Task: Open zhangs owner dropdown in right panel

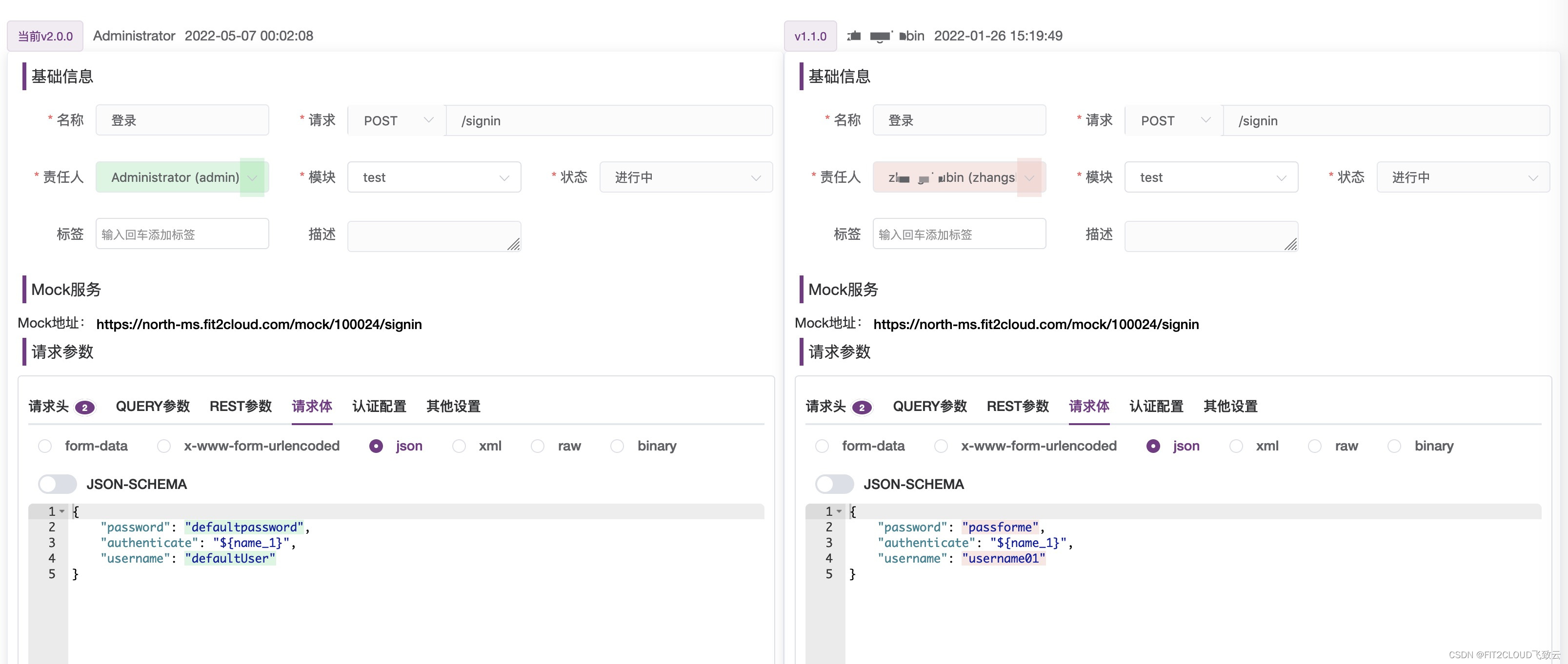Action: tap(959, 177)
